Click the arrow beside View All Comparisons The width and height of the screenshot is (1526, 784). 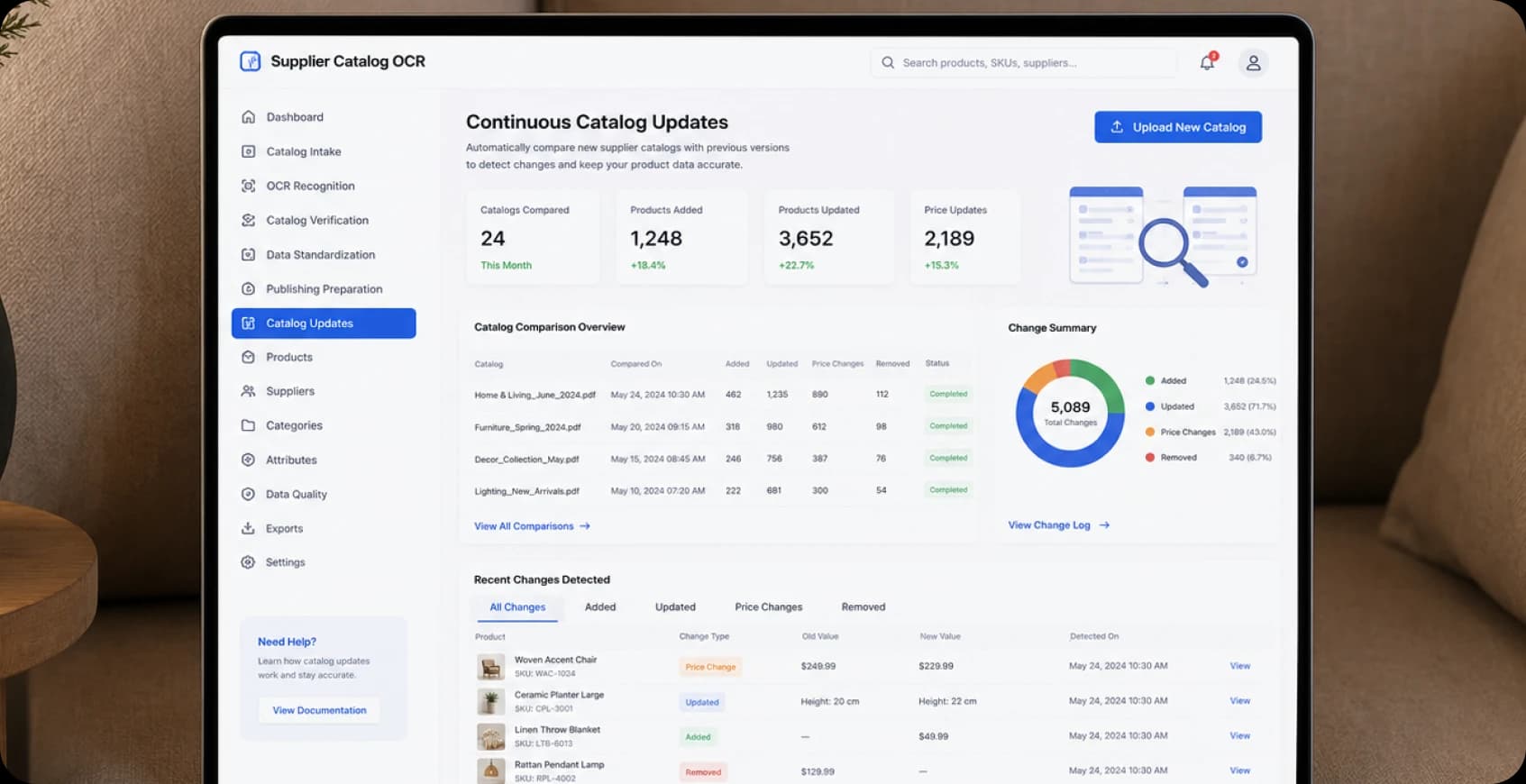click(585, 526)
